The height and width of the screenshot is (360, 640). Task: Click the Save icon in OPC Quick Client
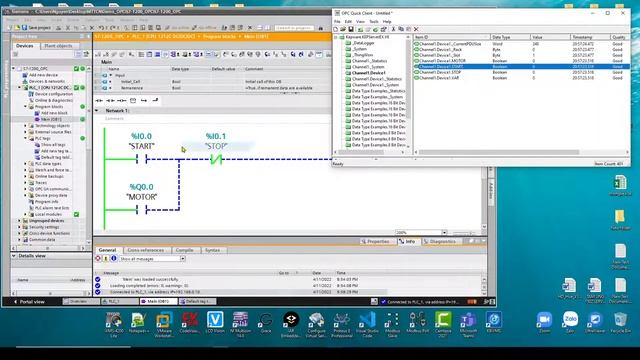coord(351,29)
